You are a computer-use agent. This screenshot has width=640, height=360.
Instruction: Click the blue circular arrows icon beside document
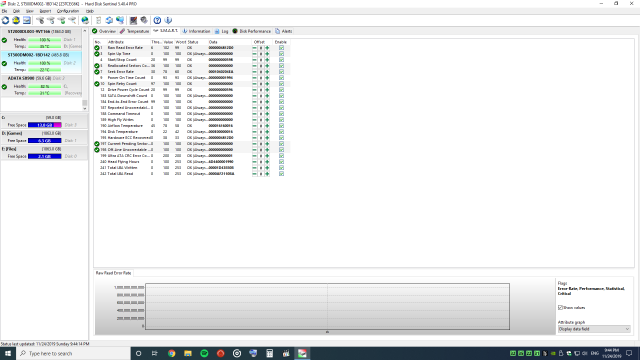[109, 20]
